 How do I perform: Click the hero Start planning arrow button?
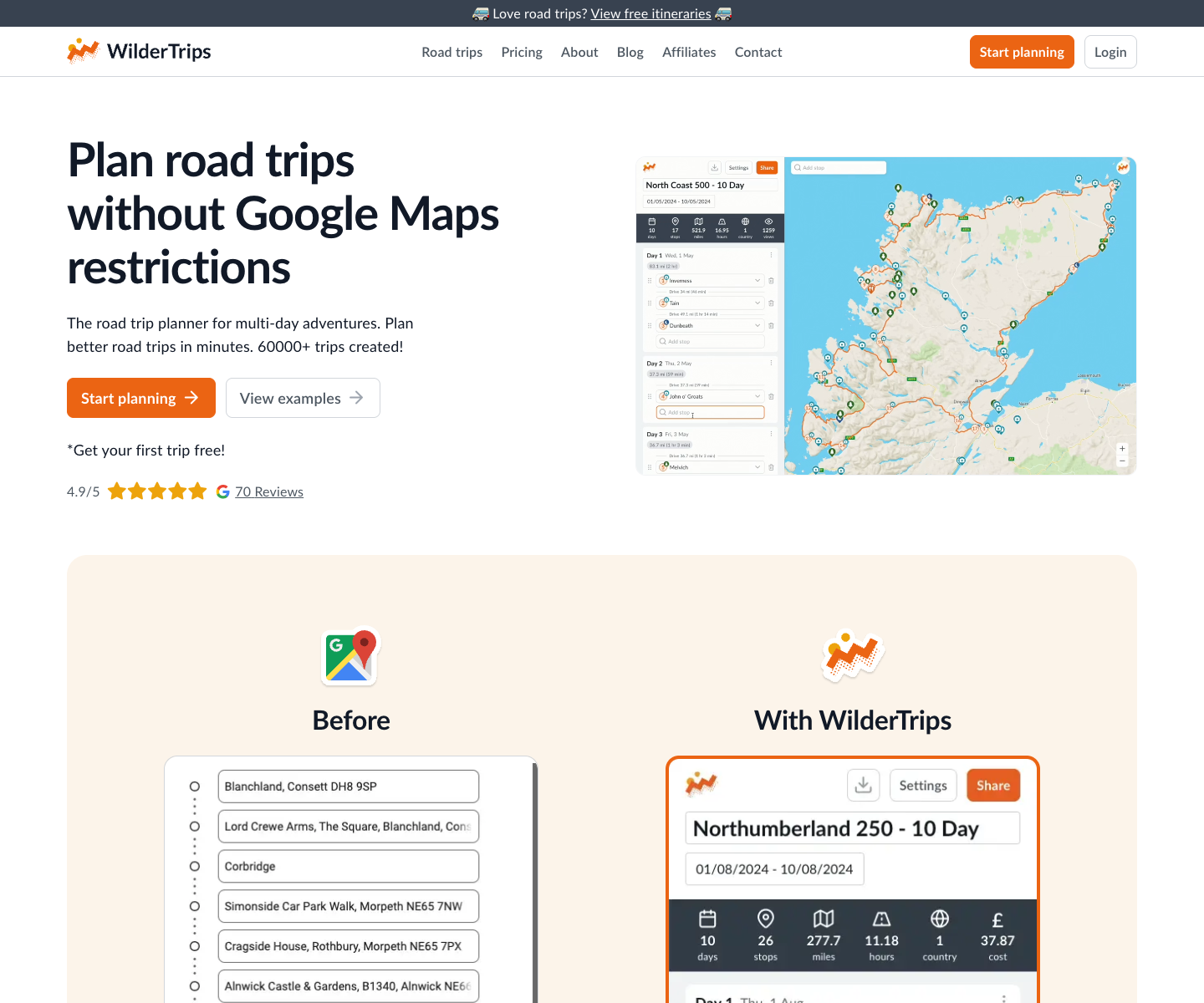click(x=141, y=398)
